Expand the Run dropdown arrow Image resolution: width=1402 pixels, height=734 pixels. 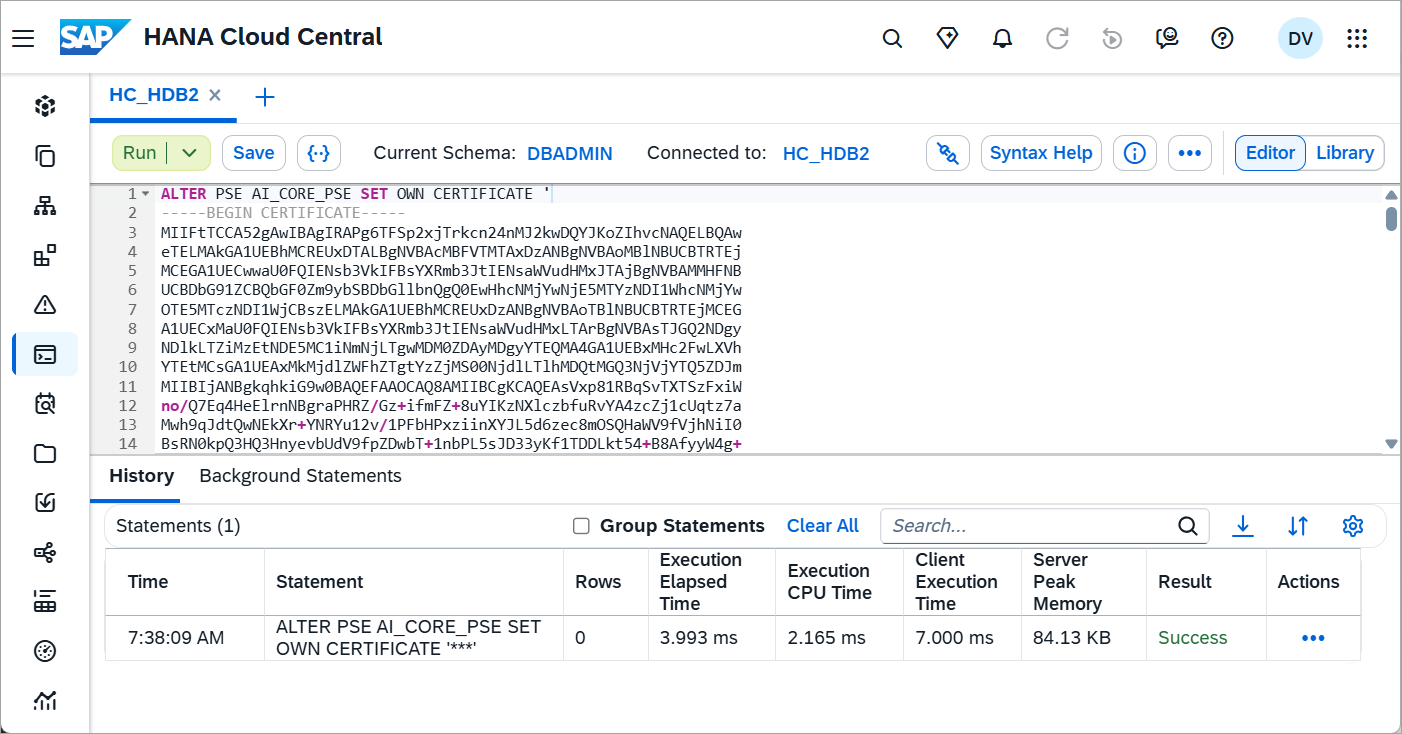190,153
